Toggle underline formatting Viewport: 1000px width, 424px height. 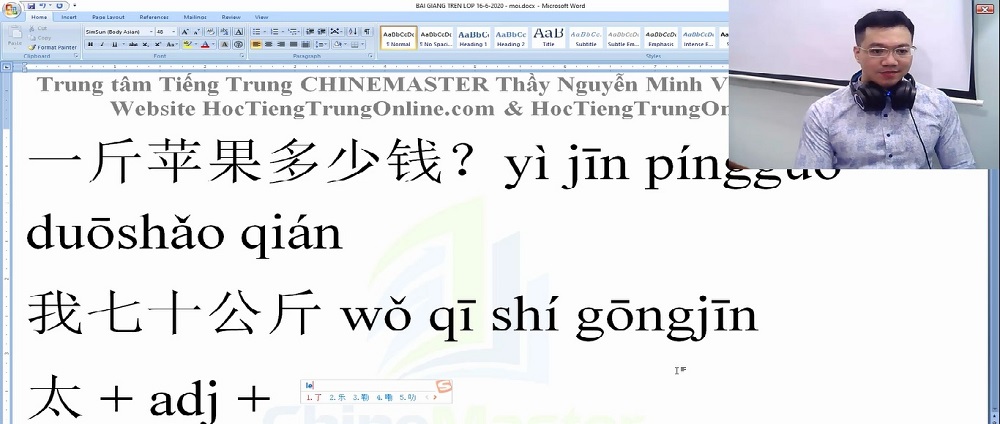[114, 45]
